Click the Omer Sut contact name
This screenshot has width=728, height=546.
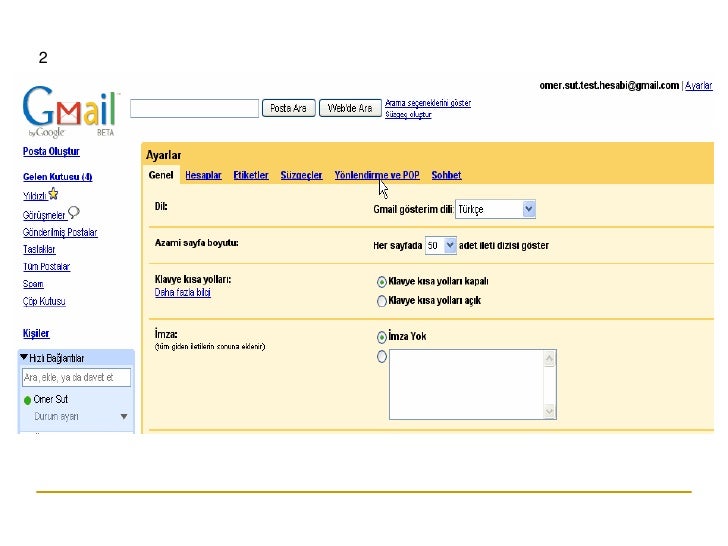(51, 399)
